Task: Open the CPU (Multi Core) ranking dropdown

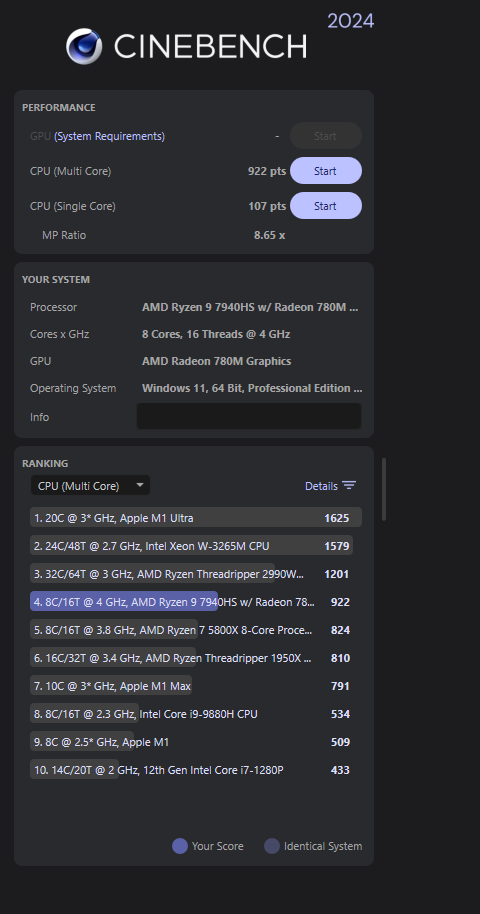Action: click(x=90, y=486)
